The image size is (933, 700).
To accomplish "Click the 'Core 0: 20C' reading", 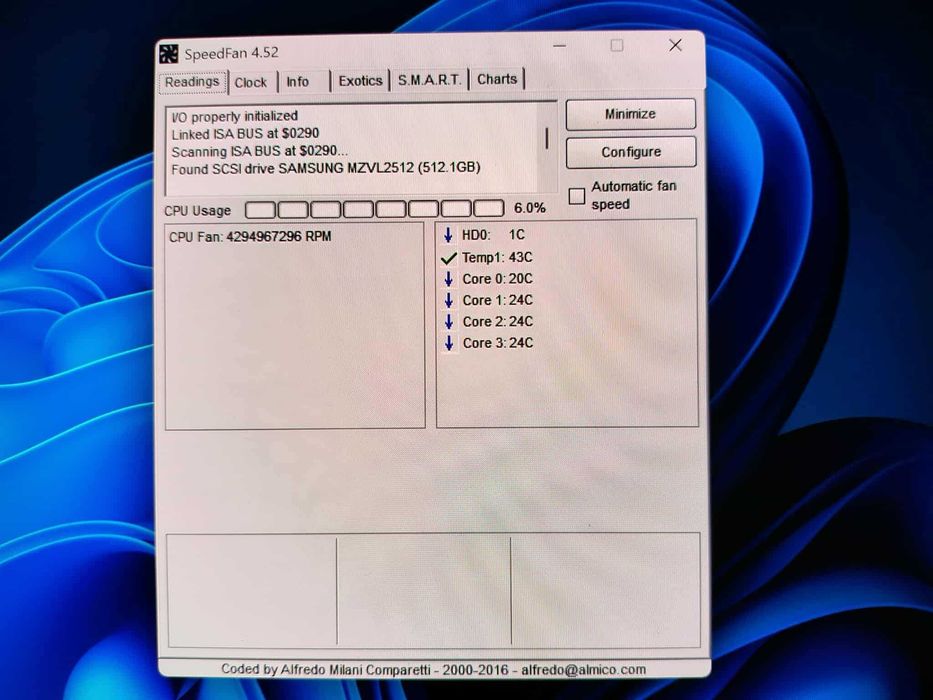I will (497, 279).
